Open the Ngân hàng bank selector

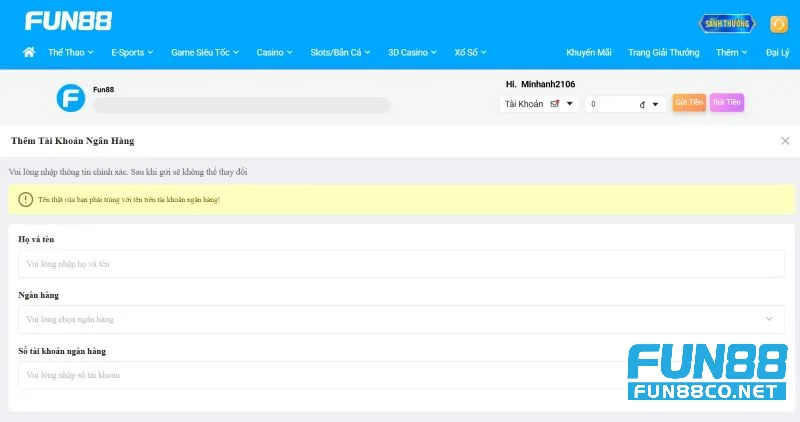point(400,319)
